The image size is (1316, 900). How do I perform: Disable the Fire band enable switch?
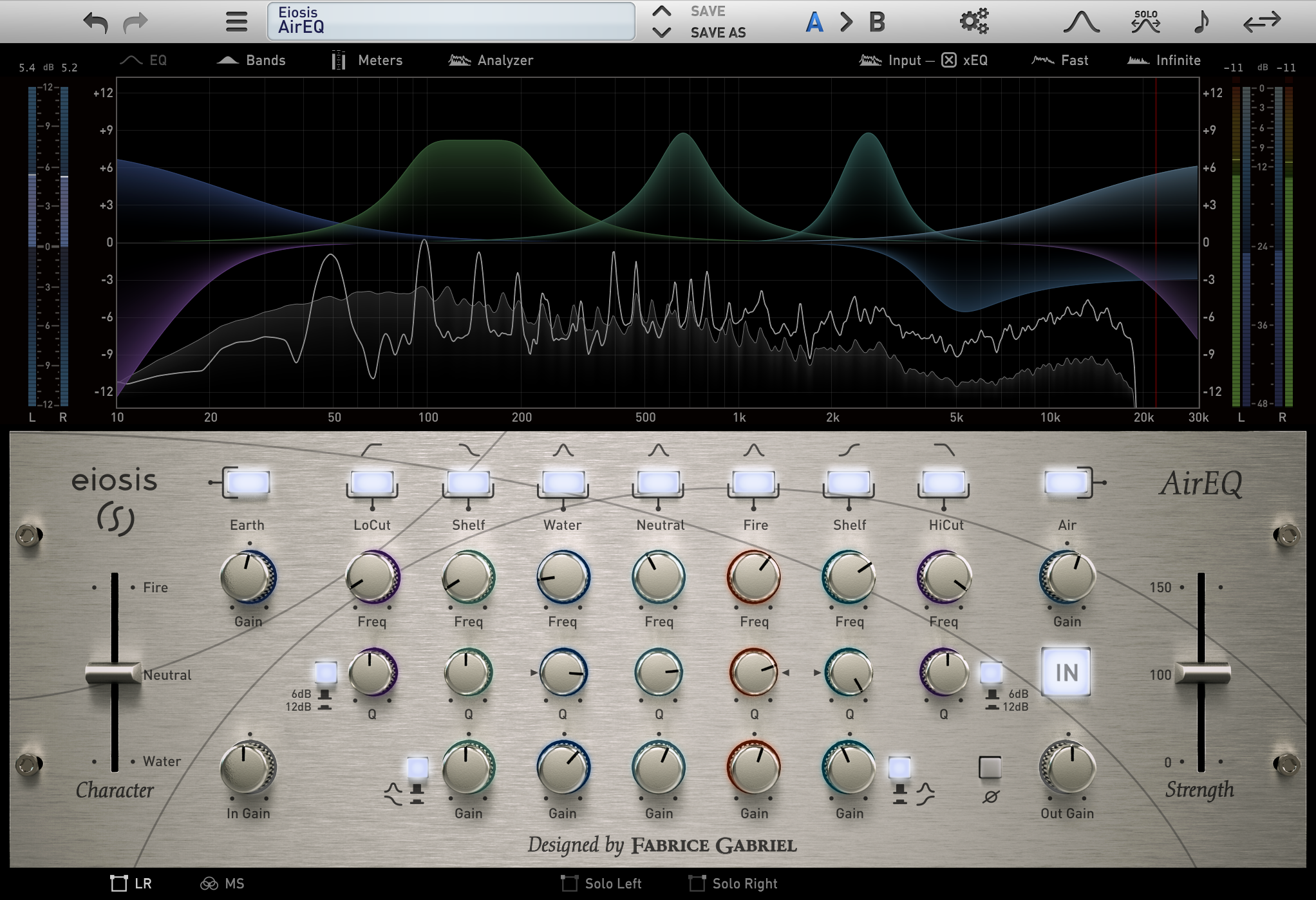click(753, 482)
